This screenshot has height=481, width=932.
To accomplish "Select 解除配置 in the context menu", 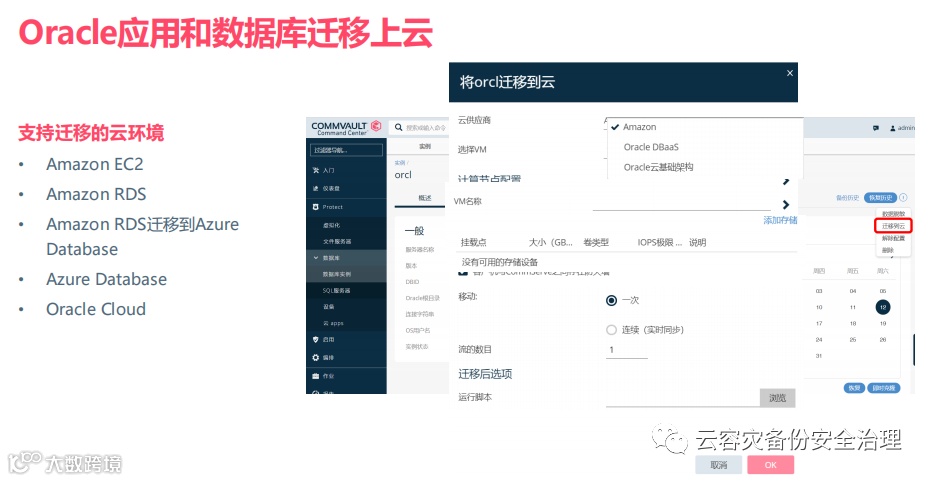I will (893, 238).
